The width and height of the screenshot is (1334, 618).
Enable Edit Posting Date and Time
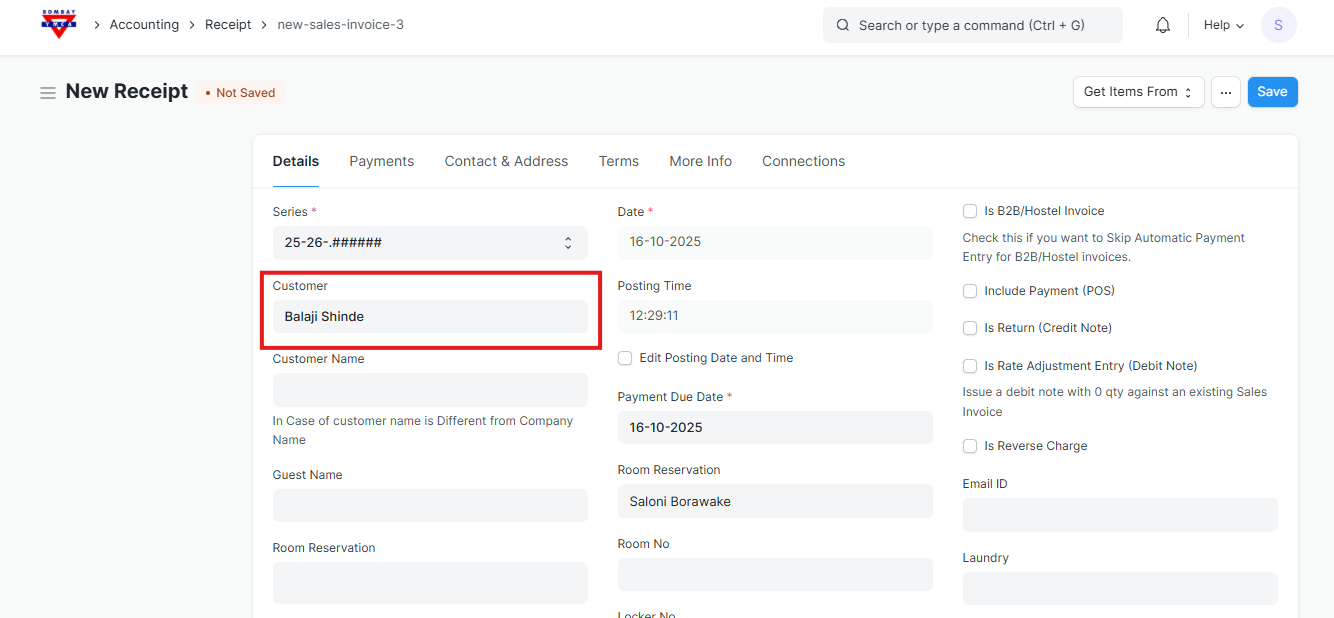click(625, 358)
